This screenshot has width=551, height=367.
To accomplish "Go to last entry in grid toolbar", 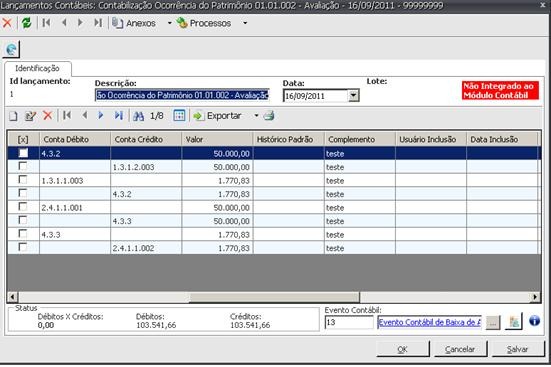I will [x=118, y=115].
